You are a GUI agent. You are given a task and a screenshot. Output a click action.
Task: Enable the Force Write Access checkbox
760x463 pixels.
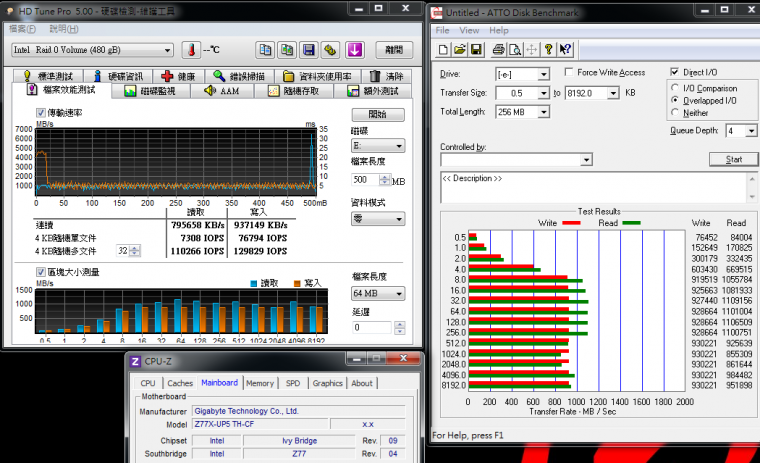pos(569,73)
